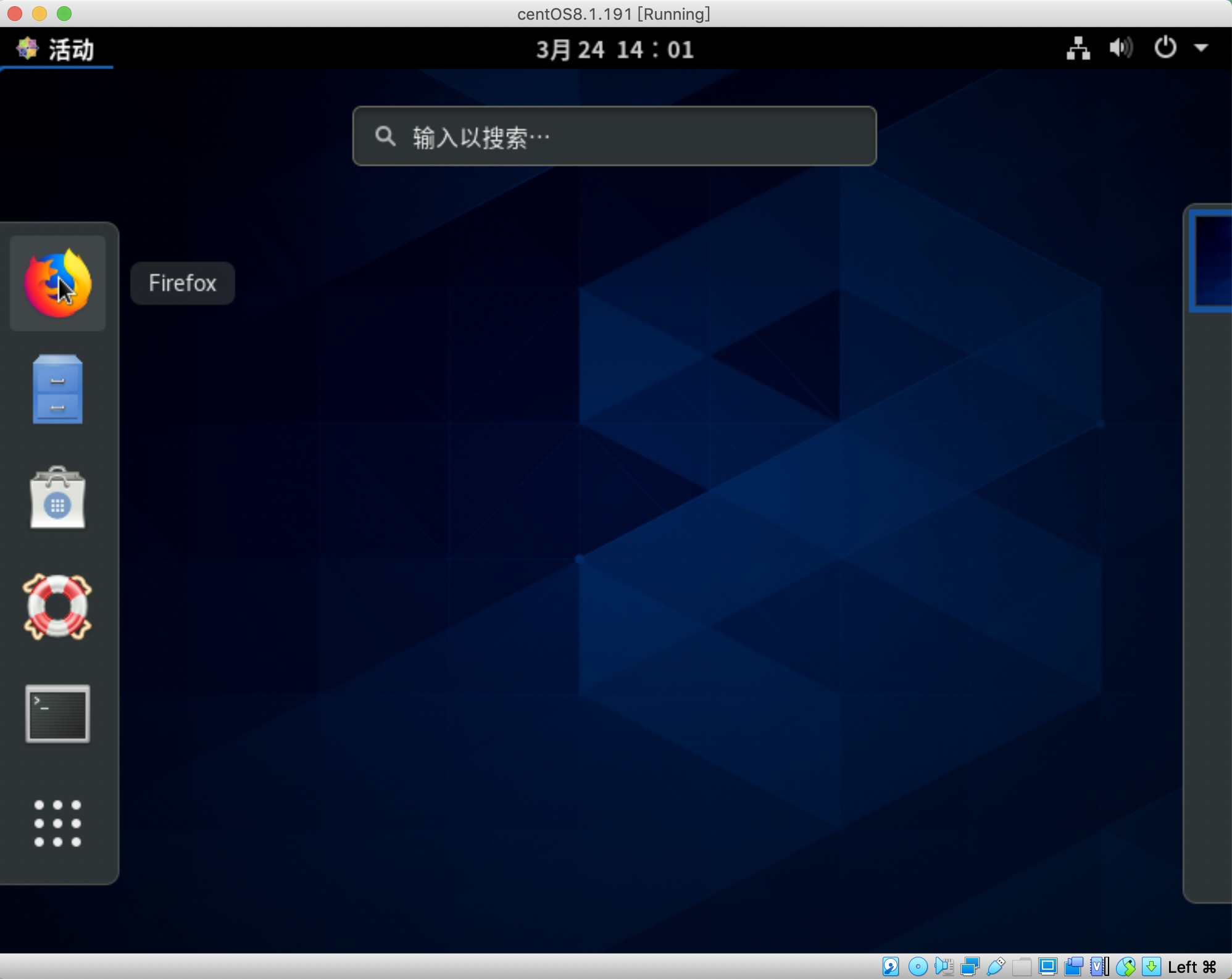1232x979 pixels.
Task: Click VirtualBox USB devices icon
Action: pyautogui.click(x=996, y=966)
